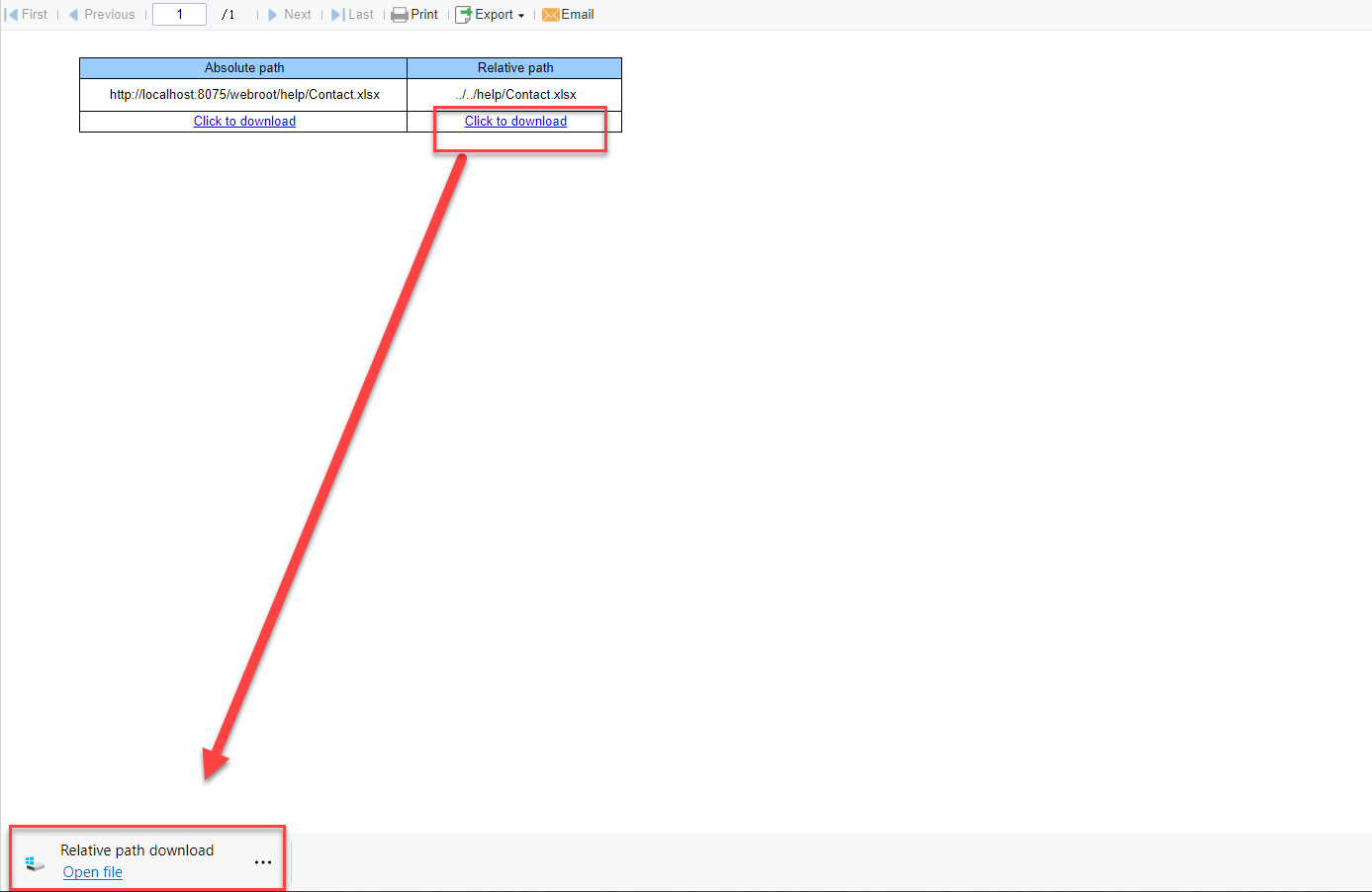Click the Print button
The image size is (1372, 892).
(x=414, y=14)
